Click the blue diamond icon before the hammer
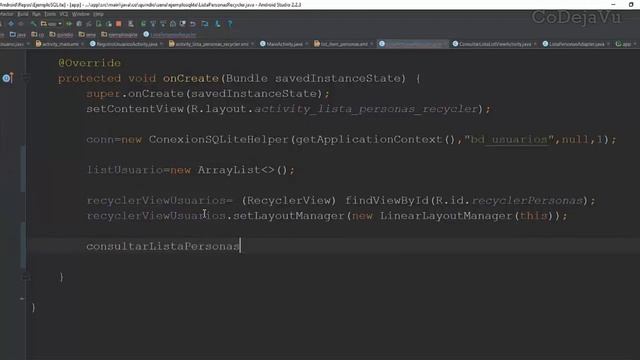Image resolution: width=640 pixels, height=360 pixels. click(11, 24)
